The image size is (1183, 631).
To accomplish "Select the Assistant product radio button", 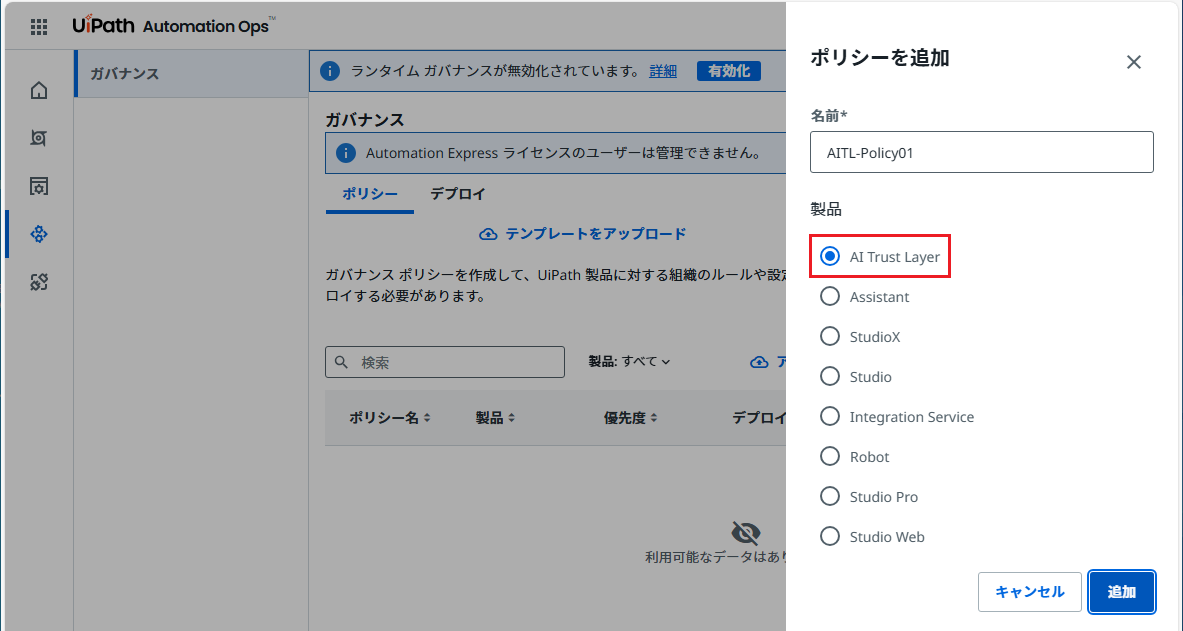I will pyautogui.click(x=830, y=297).
